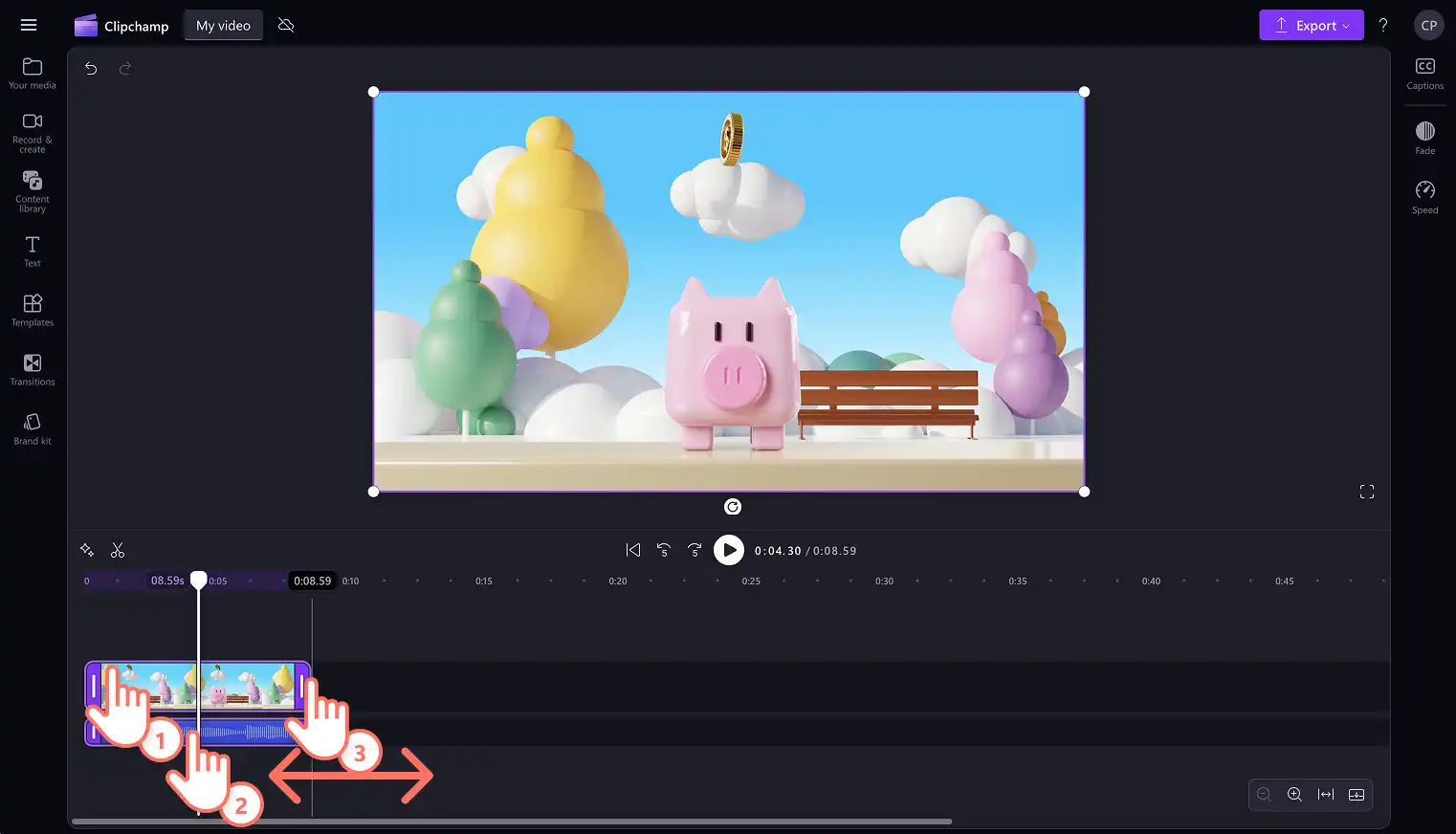Split clip with the scissors tool

[118, 550]
